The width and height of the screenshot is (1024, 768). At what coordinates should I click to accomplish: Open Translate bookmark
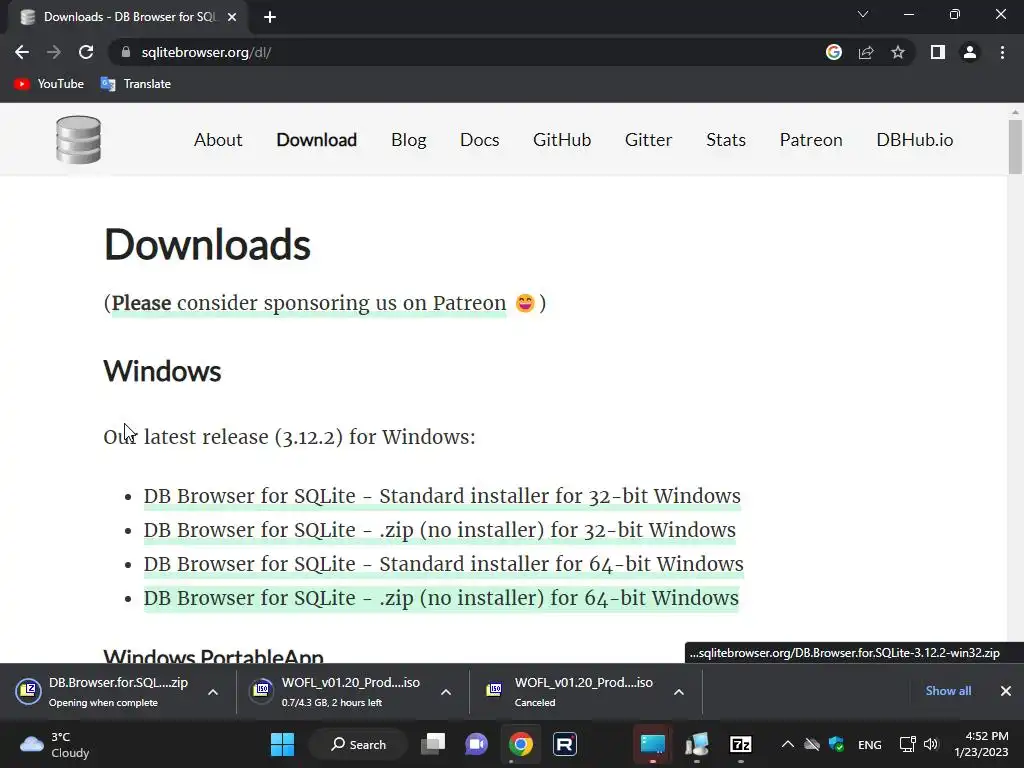click(136, 84)
